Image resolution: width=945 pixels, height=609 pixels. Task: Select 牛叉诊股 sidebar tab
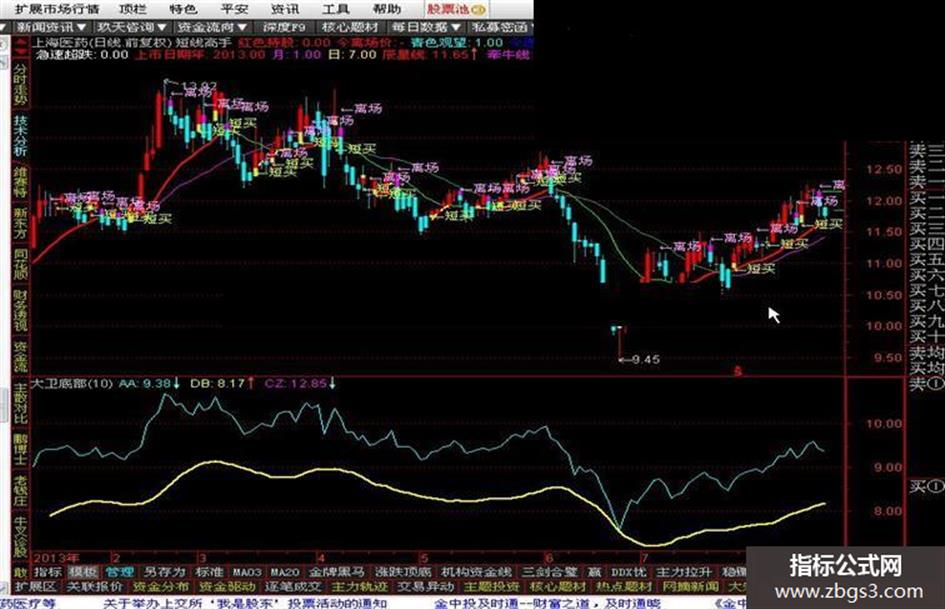click(20, 537)
